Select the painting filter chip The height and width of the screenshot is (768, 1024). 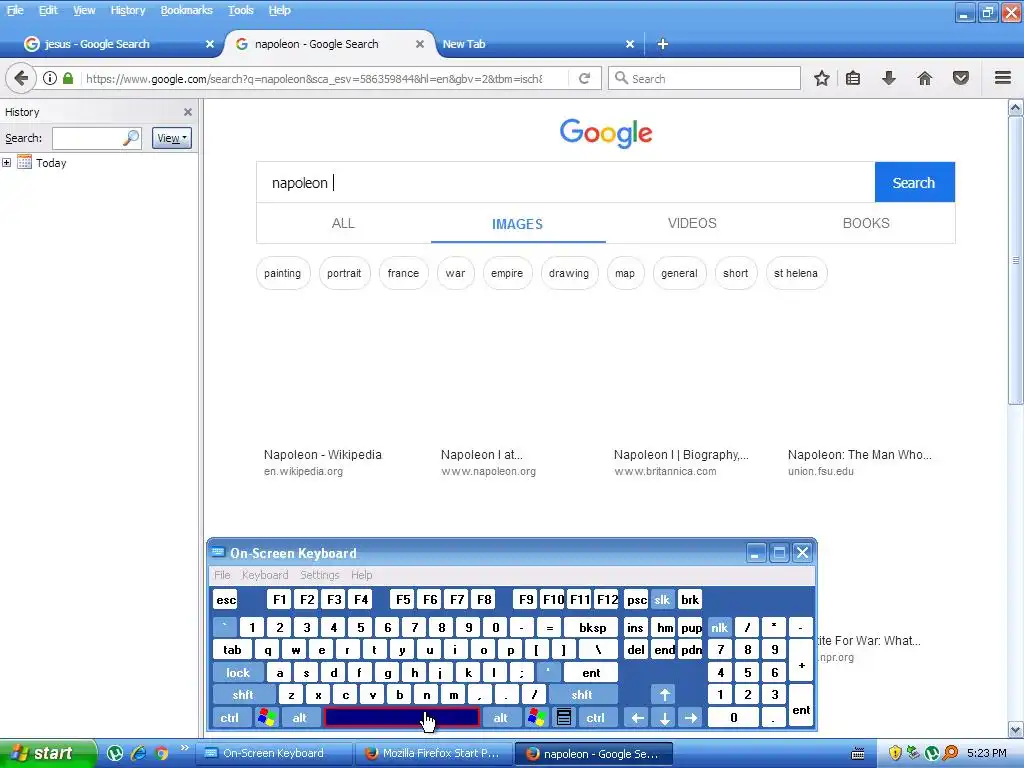[283, 273]
